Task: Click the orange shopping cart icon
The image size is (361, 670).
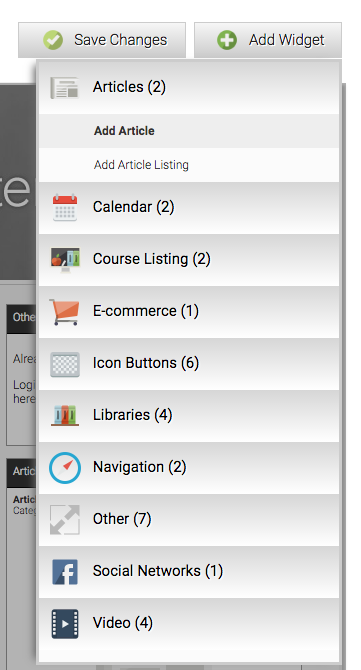Action: [64, 311]
